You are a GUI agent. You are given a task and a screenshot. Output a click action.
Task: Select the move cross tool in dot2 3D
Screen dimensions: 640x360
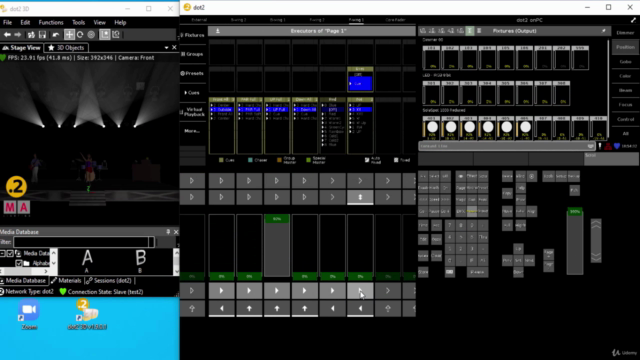tap(69, 35)
